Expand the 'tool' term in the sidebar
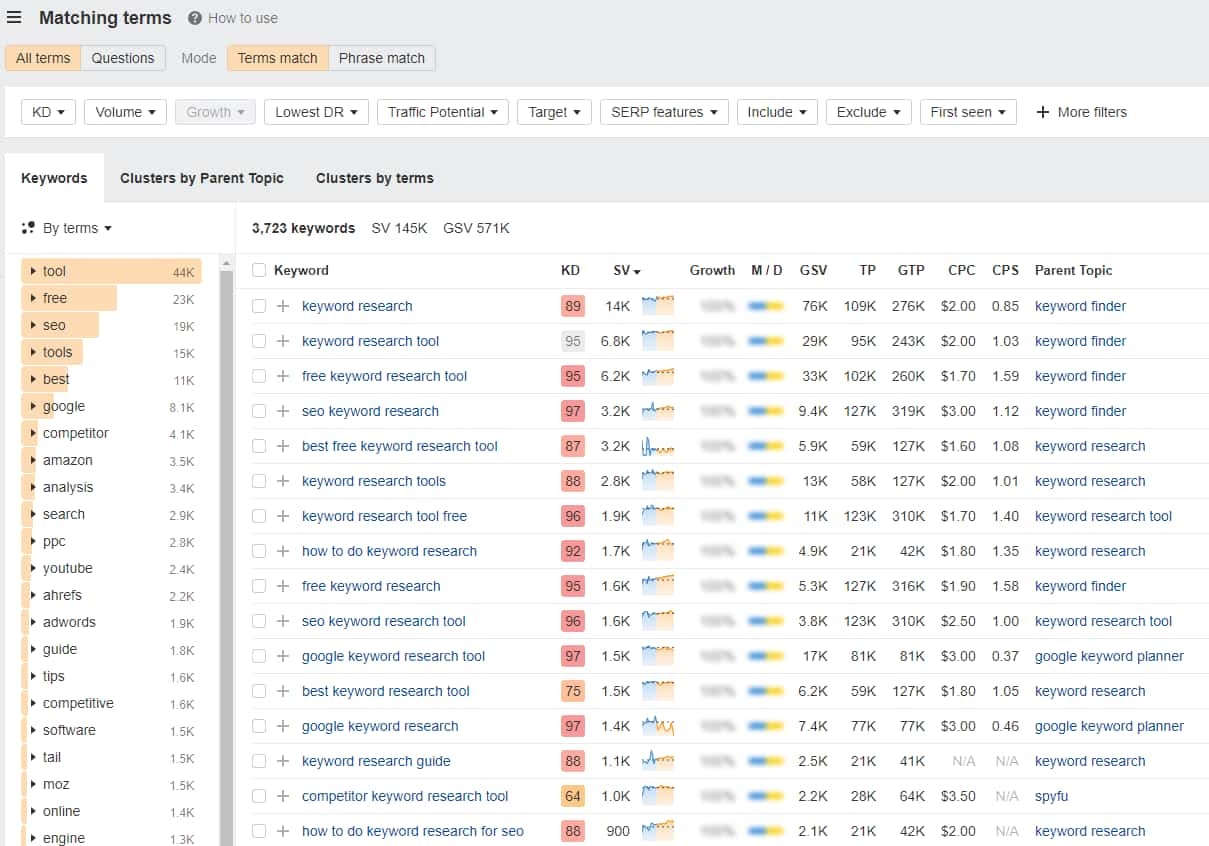 (x=33, y=271)
